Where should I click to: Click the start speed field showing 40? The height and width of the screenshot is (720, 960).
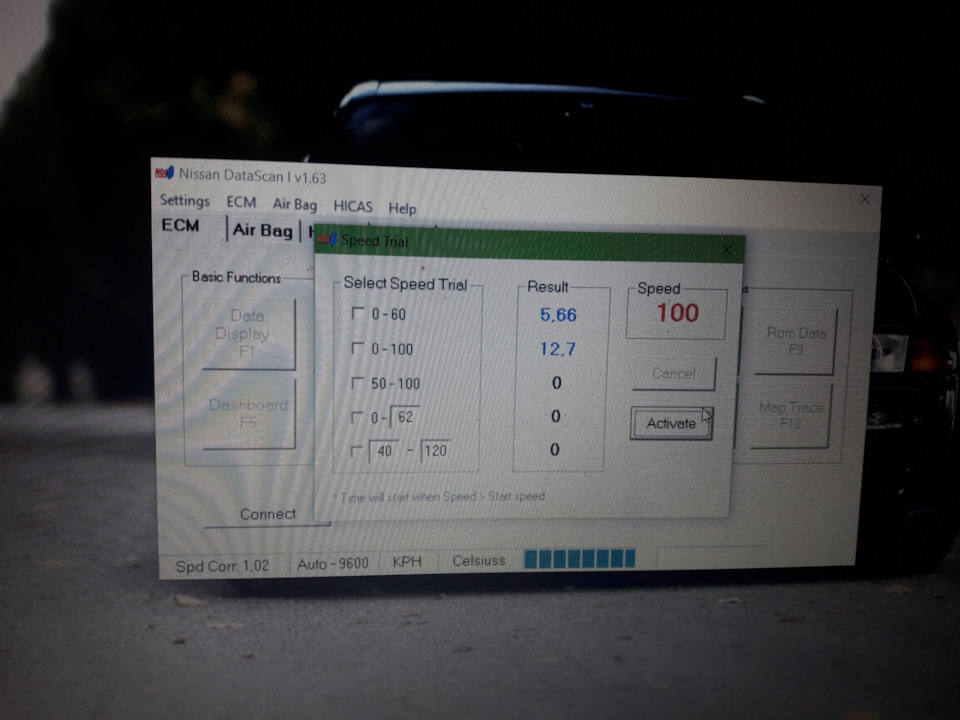[x=384, y=451]
